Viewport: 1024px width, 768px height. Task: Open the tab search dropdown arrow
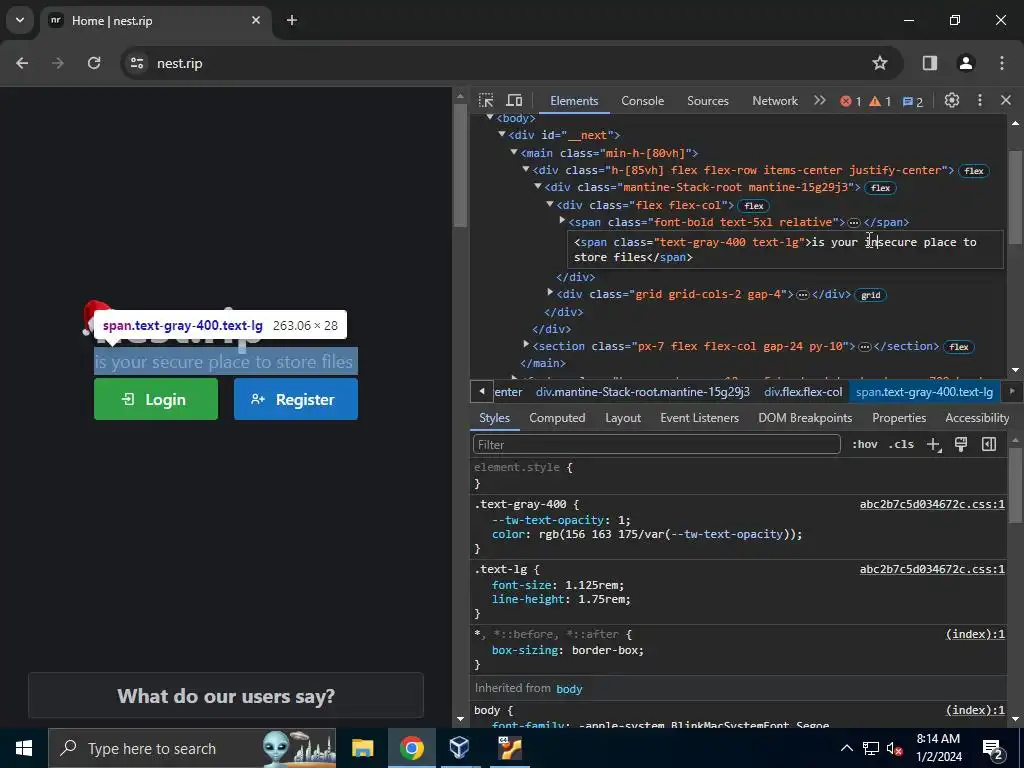coord(20,20)
